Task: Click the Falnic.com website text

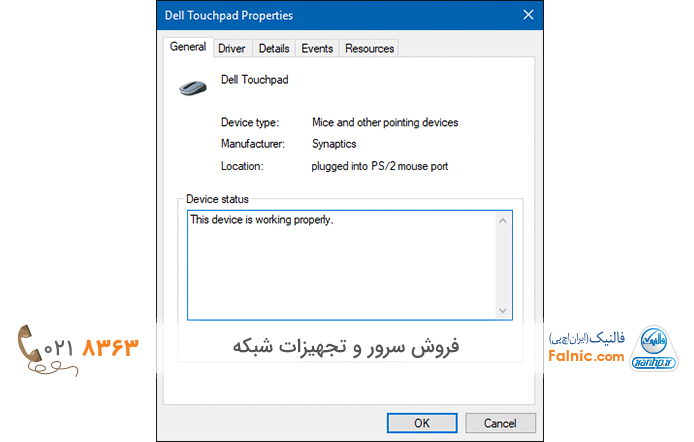Action: 588,356
